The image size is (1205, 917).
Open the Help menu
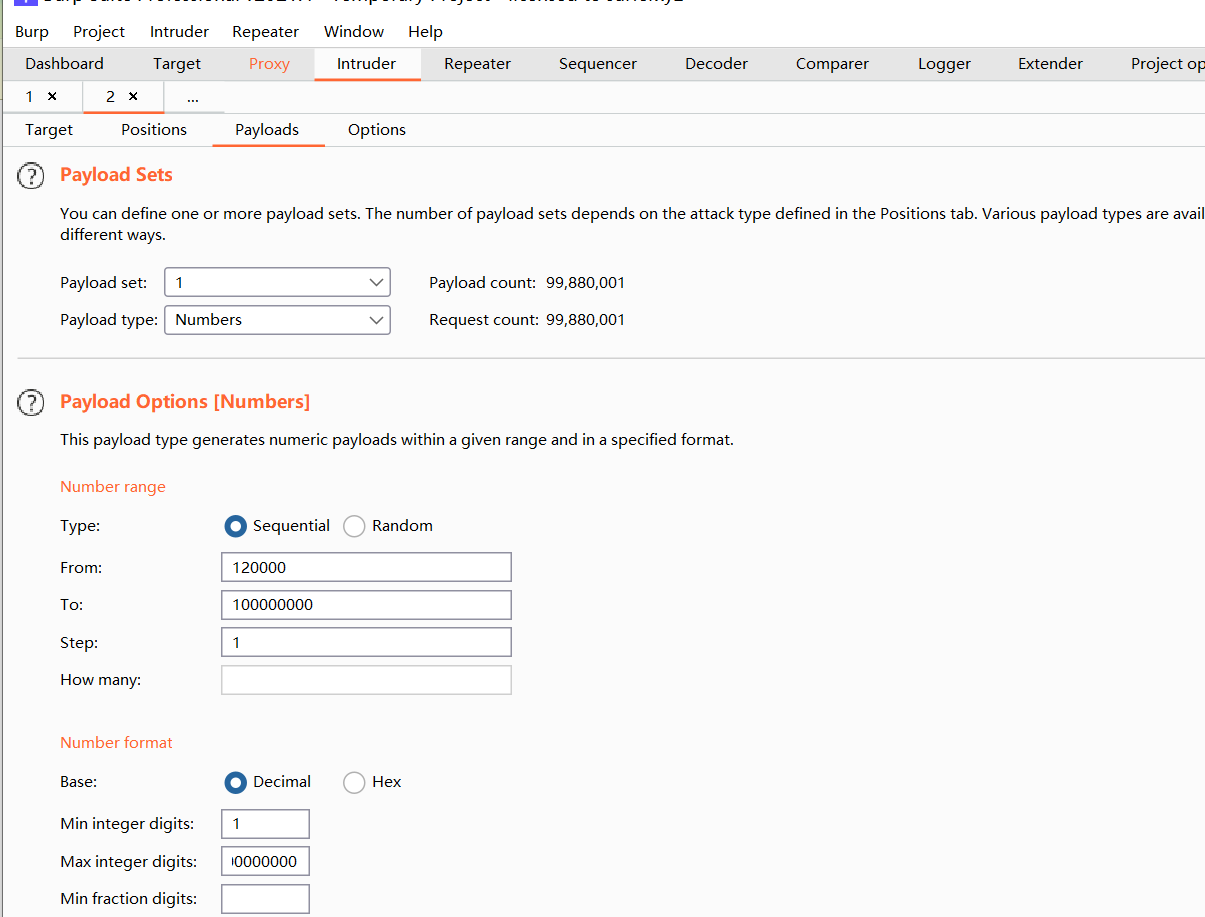coord(425,32)
